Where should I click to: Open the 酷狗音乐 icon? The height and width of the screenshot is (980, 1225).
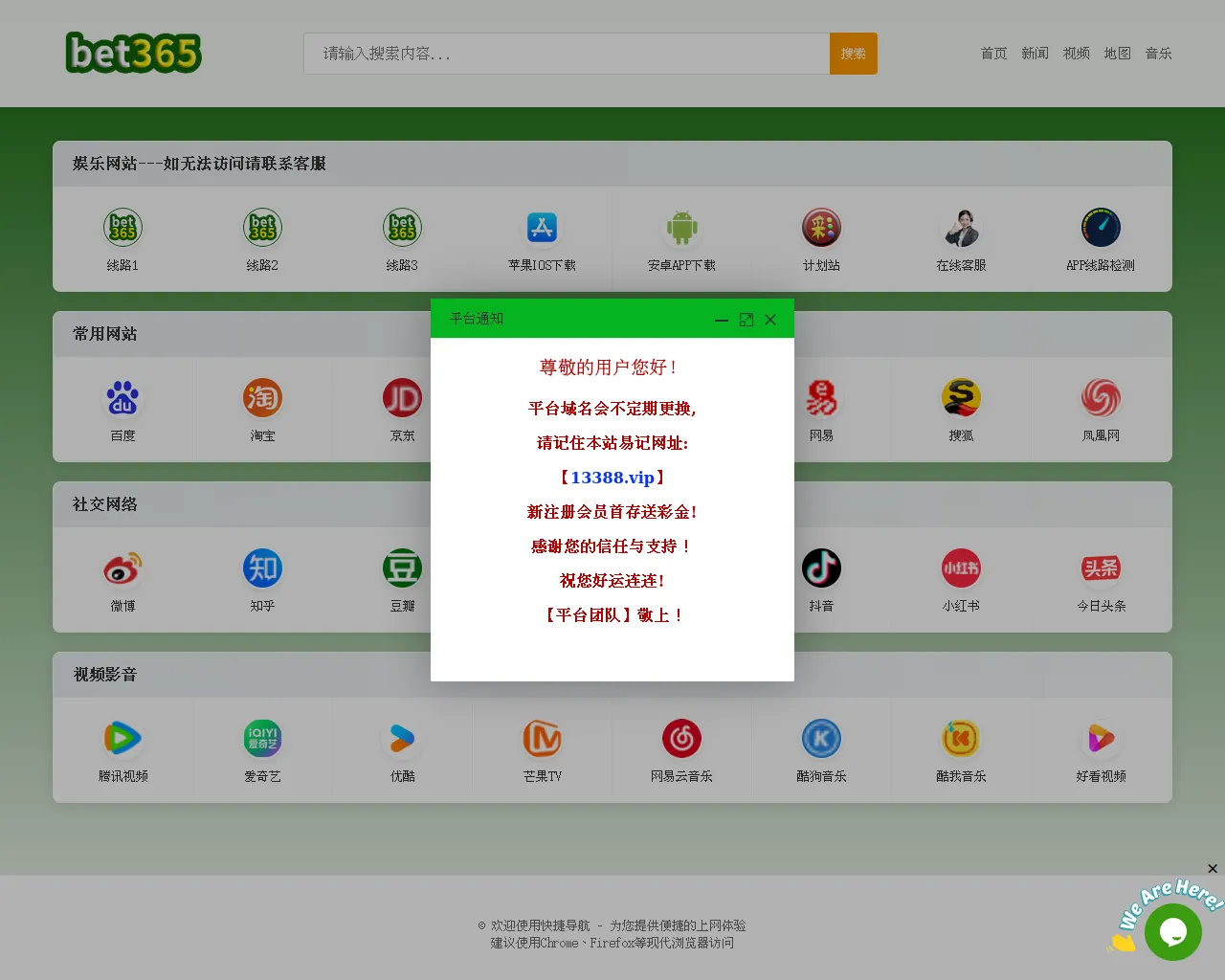(821, 739)
